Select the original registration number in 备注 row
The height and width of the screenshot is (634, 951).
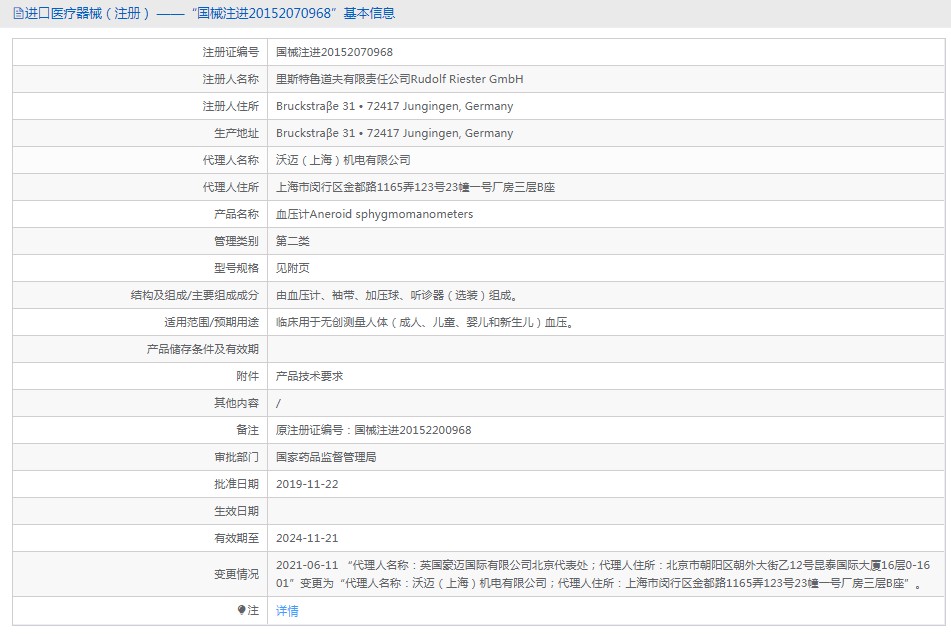click(x=373, y=430)
